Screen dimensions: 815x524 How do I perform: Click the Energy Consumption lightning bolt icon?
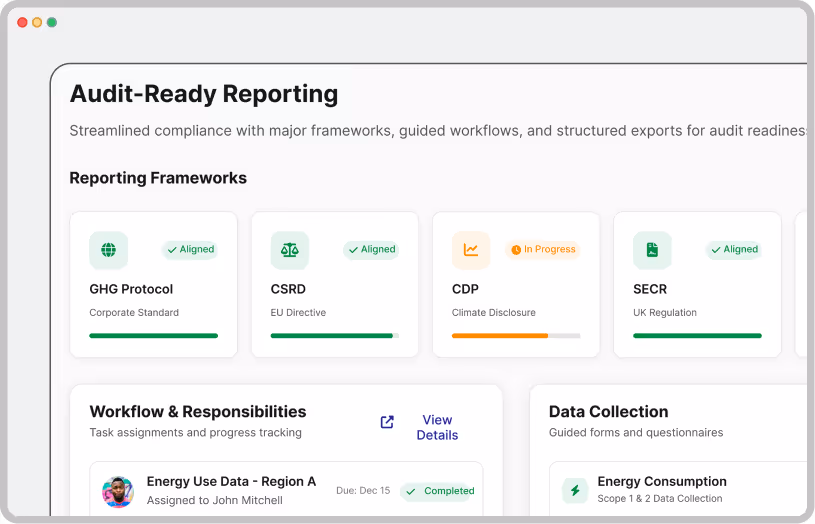tap(575, 490)
